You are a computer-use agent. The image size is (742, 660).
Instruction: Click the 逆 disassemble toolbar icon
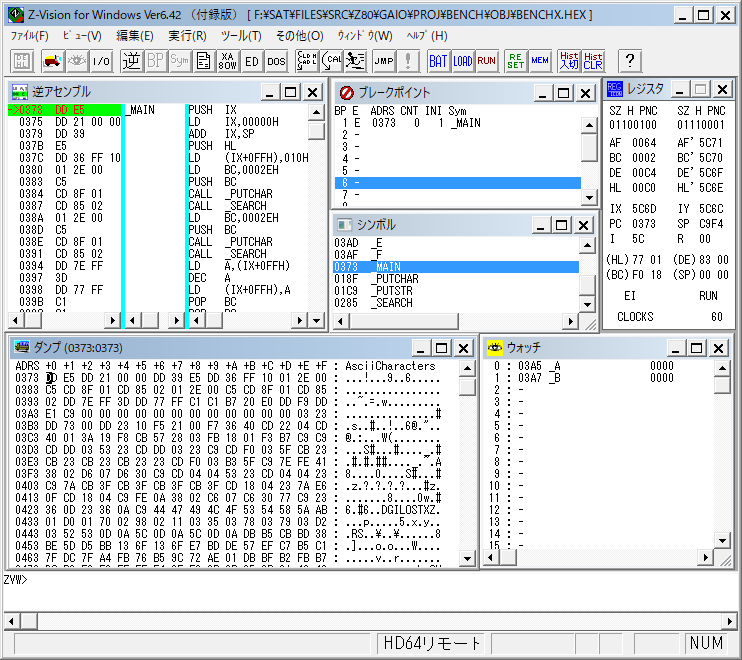132,61
